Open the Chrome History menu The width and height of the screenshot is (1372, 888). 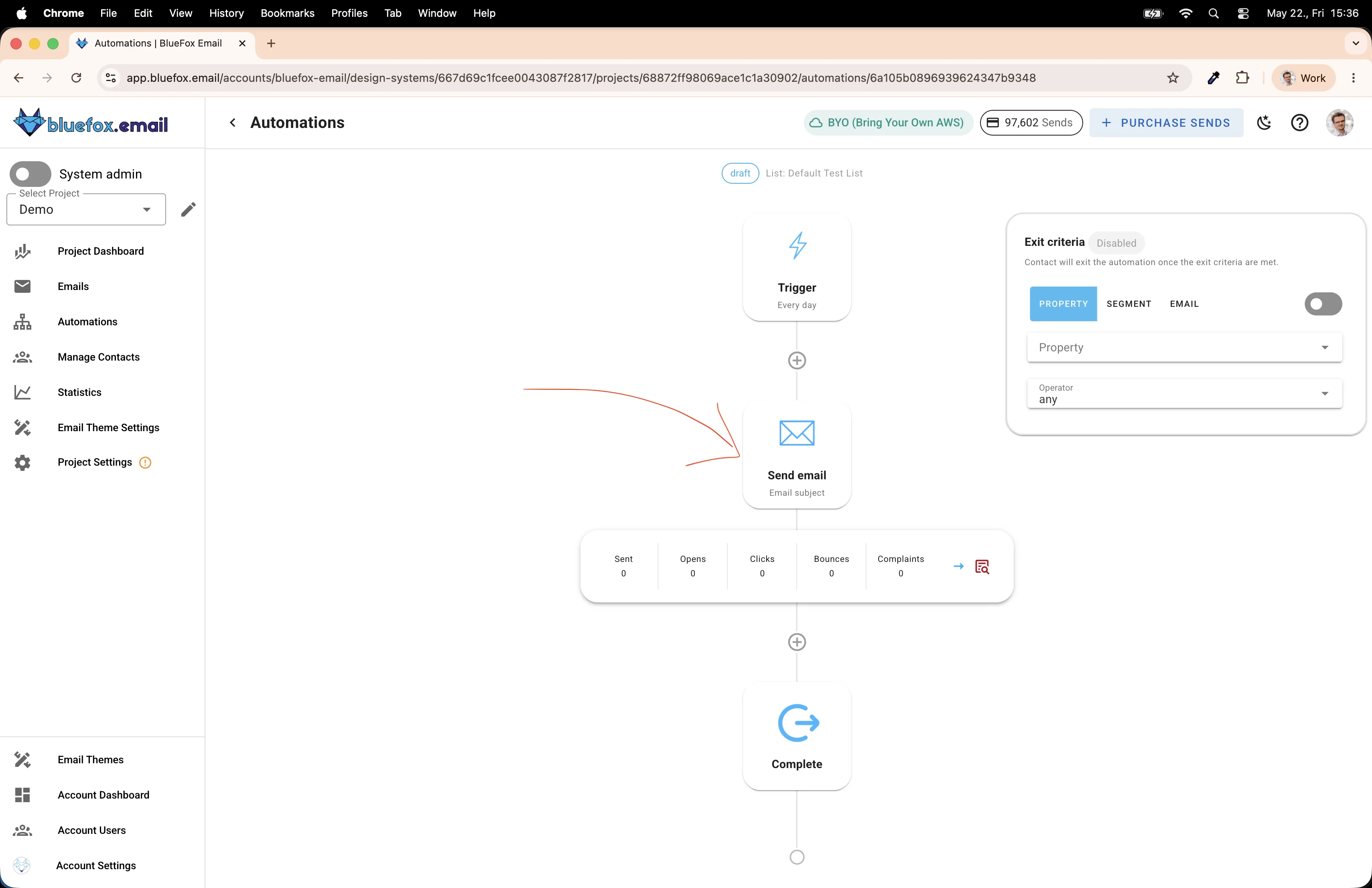(227, 13)
